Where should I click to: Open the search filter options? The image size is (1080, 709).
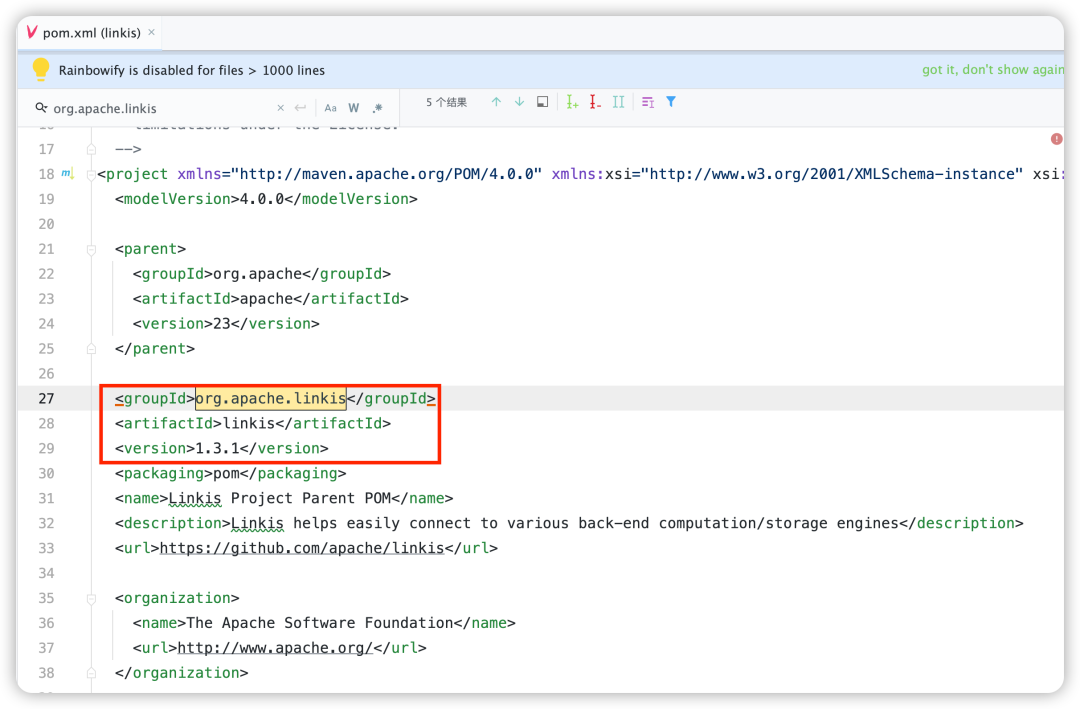(671, 102)
